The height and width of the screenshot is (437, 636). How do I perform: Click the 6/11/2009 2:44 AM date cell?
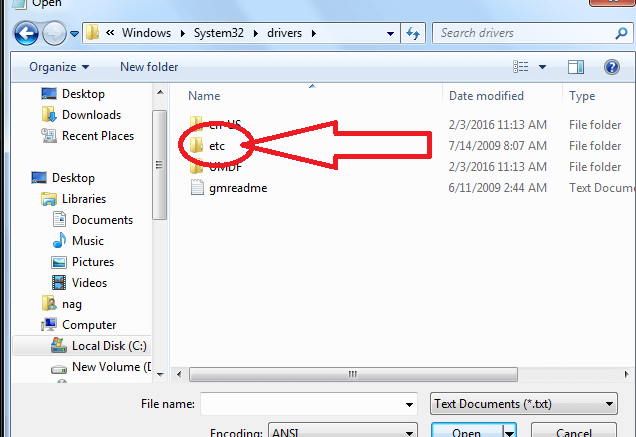[497, 188]
